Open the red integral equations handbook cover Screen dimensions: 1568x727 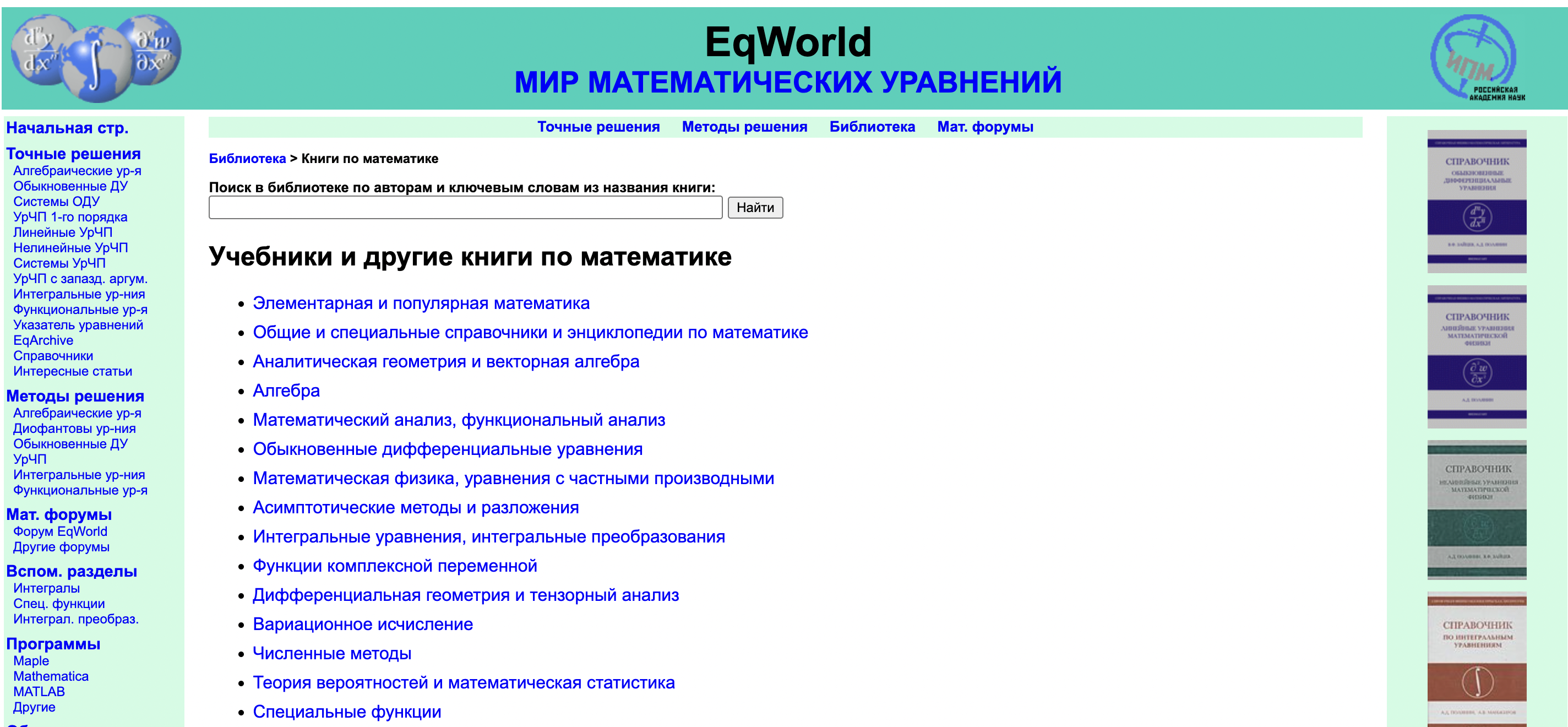click(x=1477, y=659)
